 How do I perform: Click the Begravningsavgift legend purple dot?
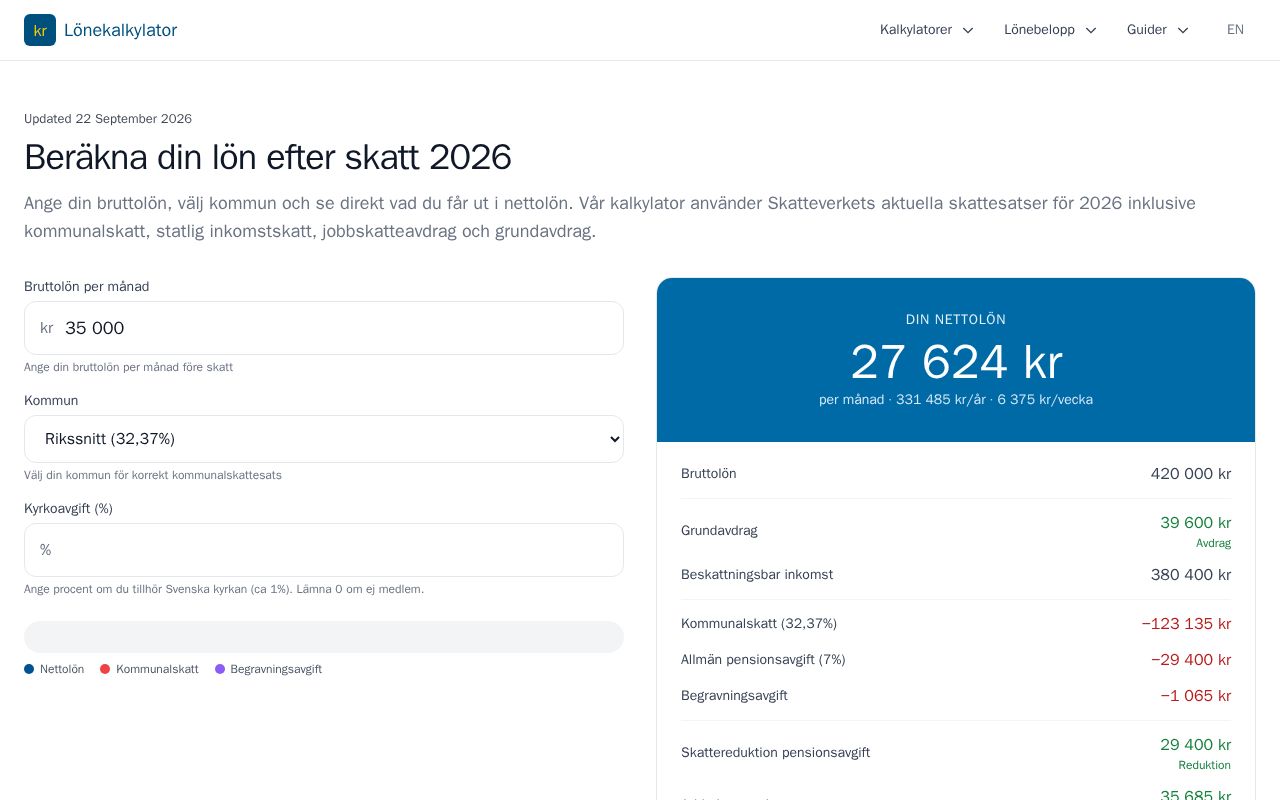[x=220, y=669]
